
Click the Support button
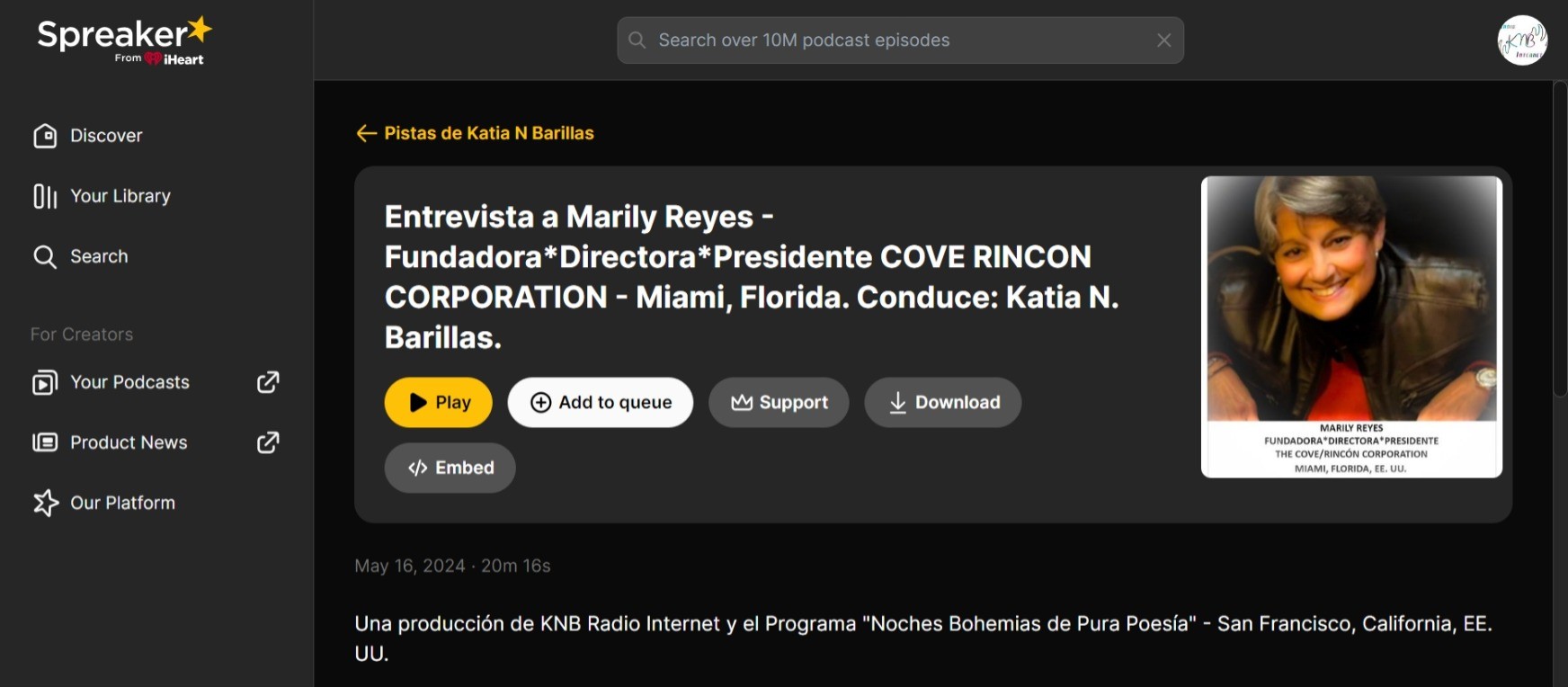tap(779, 402)
